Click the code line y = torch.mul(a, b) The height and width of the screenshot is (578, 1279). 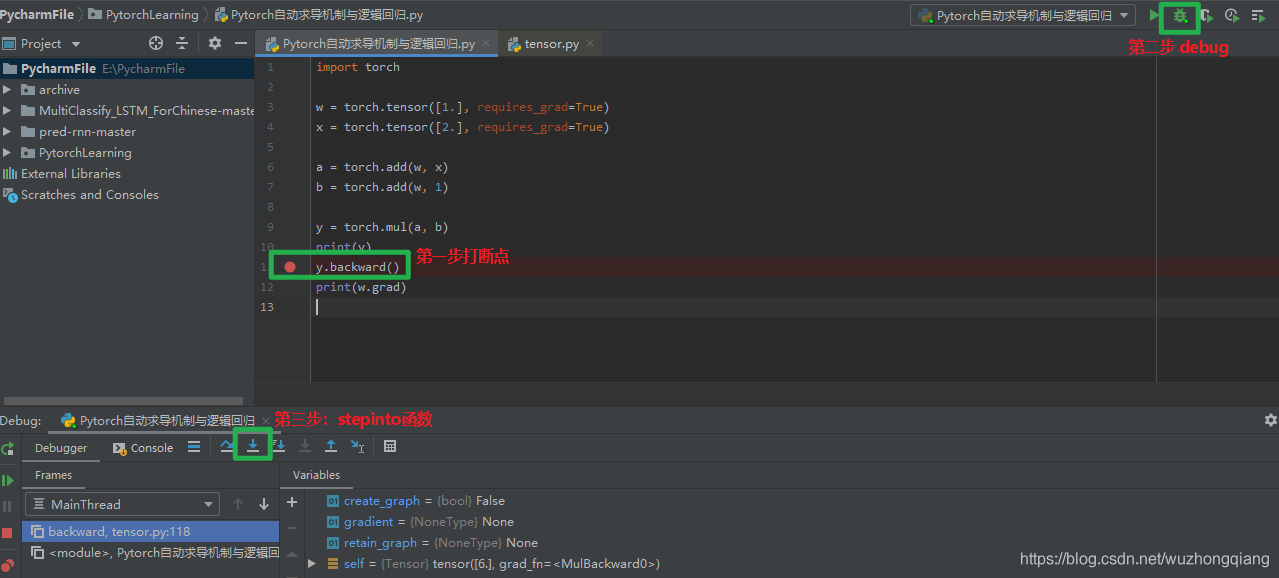[x=382, y=227]
